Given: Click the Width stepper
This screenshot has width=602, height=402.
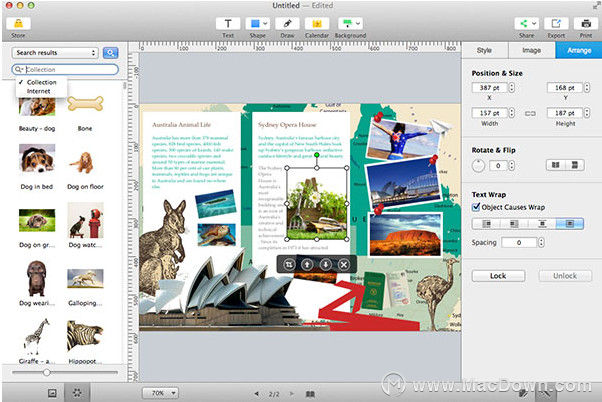Looking at the screenshot, I should click(512, 113).
